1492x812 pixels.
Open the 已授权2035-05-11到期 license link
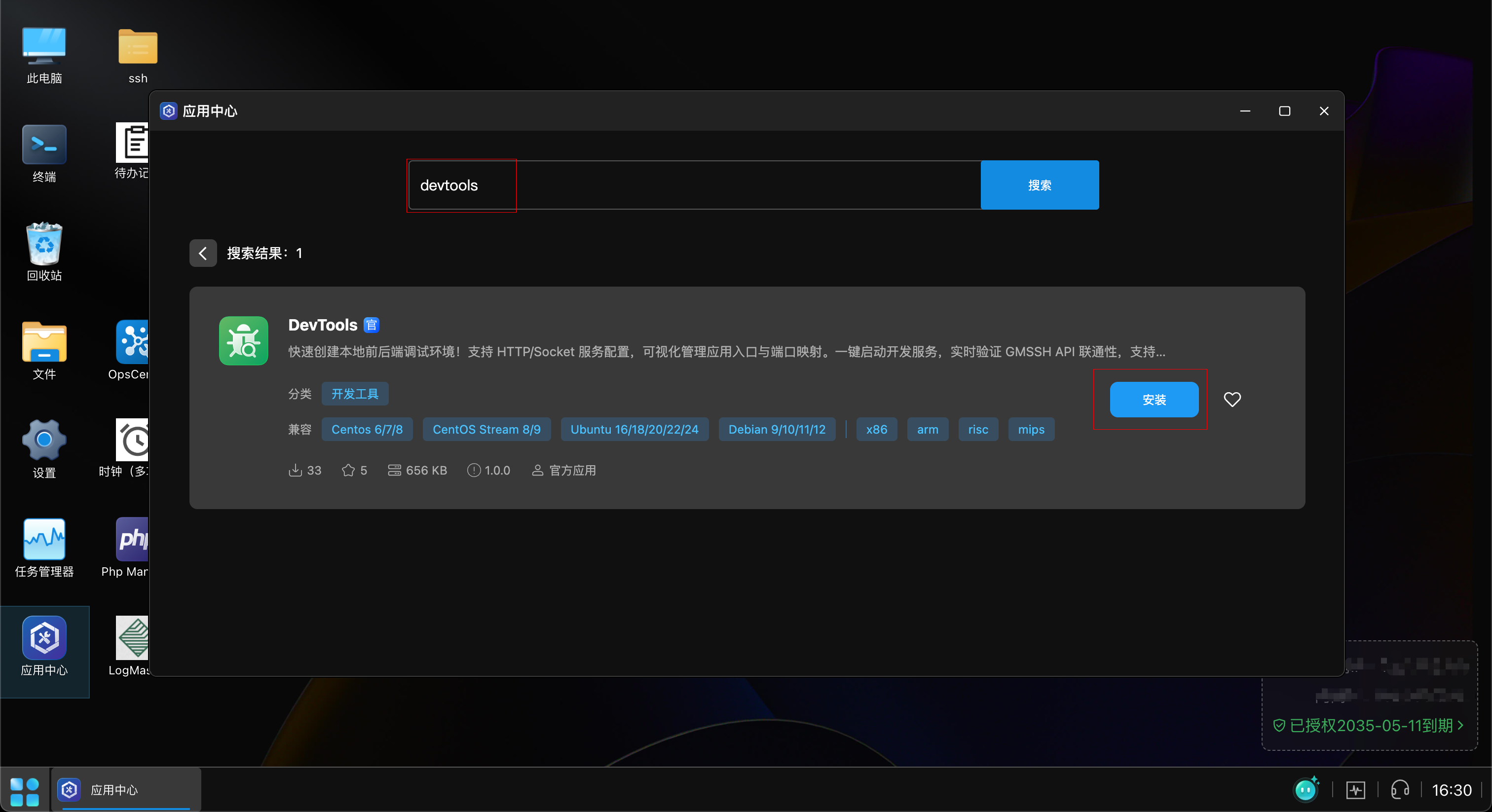point(1368,725)
